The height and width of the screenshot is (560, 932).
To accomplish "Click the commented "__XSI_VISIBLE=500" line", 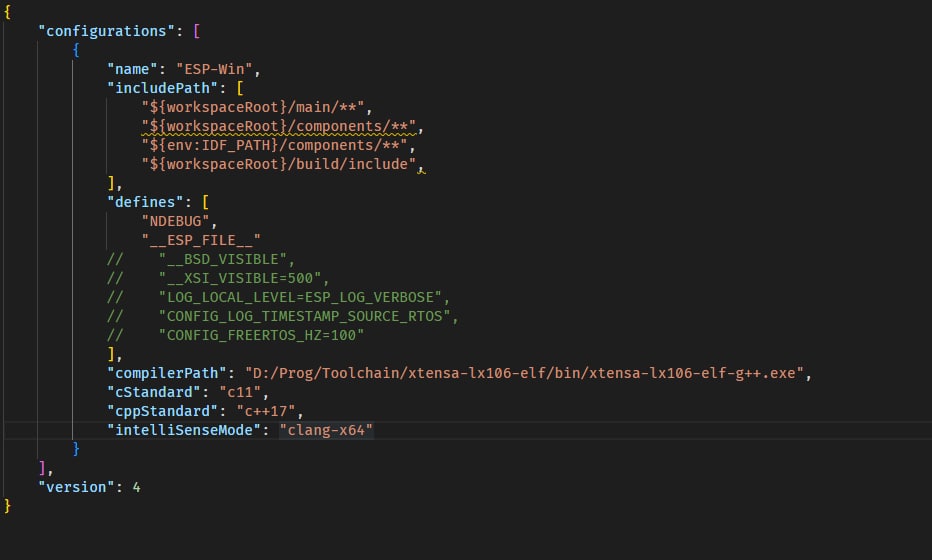I will 218,278.
